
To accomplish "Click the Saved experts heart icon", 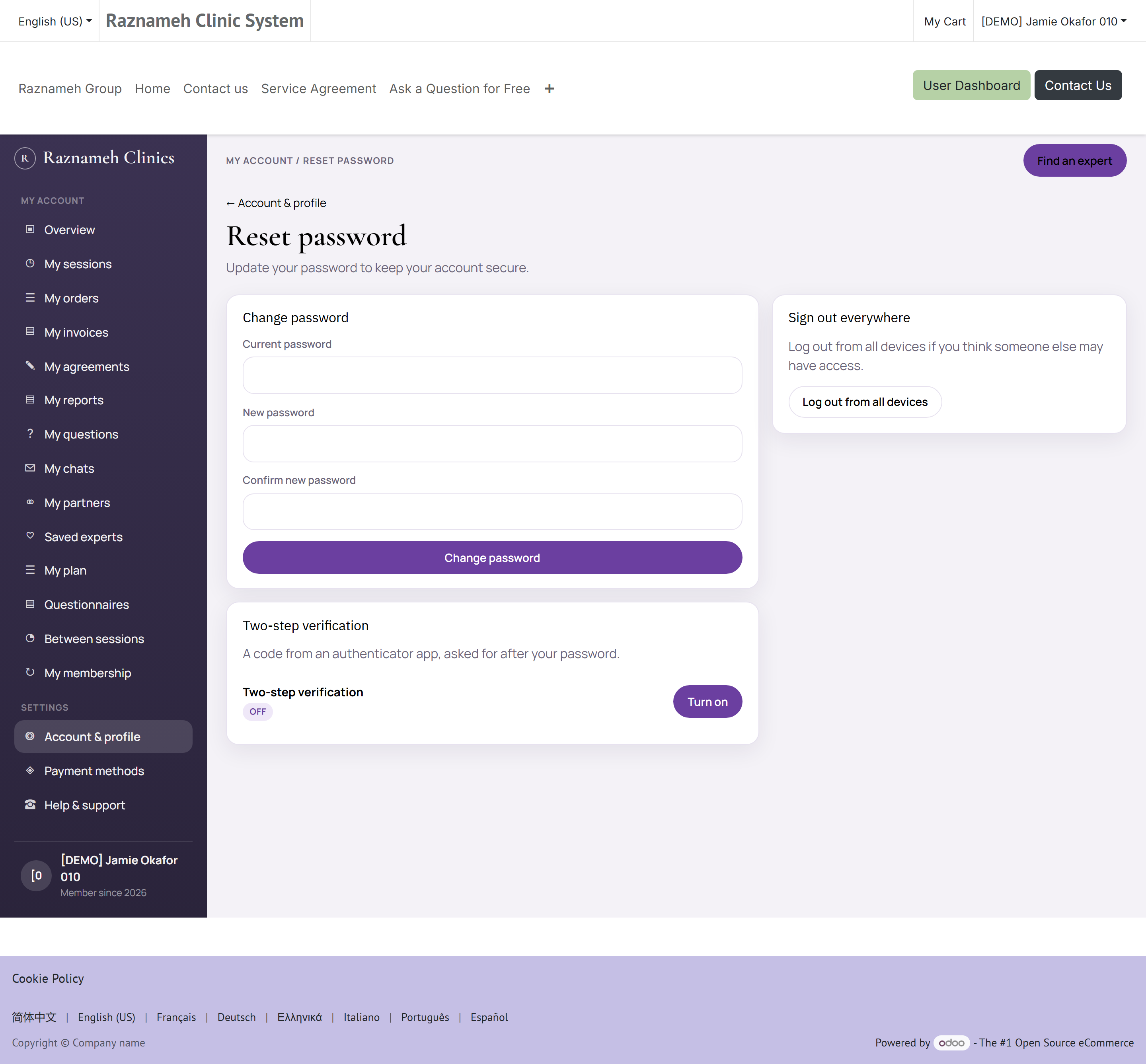I will (x=30, y=536).
